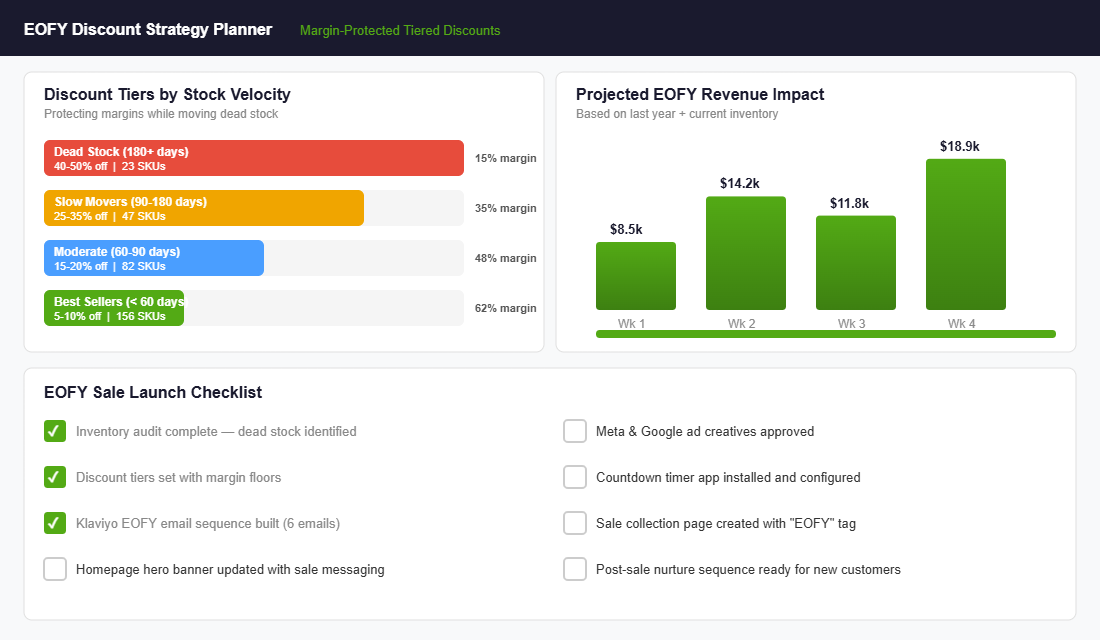Enable "Post-sale nurture sequence ready" item
Screen dimensions: 1100x640
pos(575,569)
